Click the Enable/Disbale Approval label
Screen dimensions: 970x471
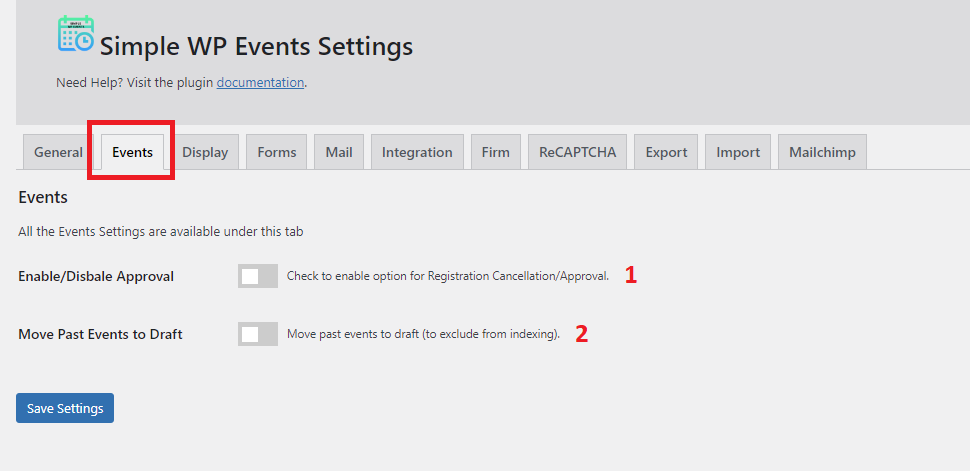coord(96,277)
